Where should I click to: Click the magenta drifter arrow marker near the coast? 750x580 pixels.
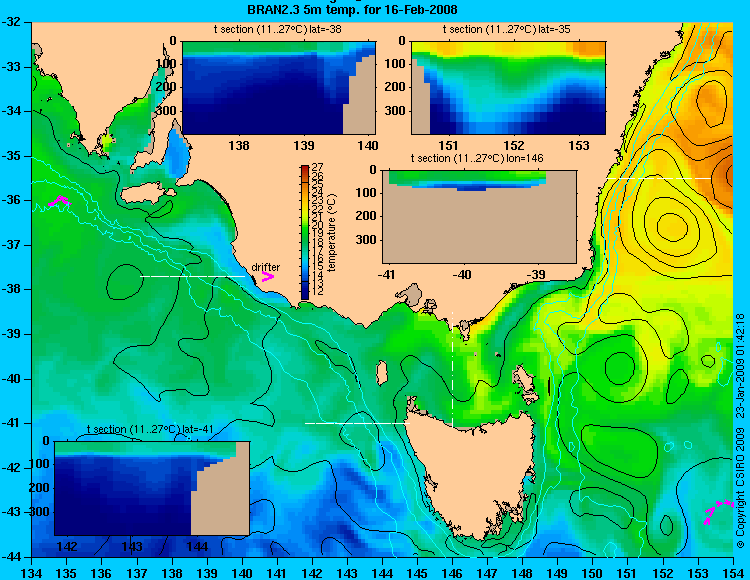point(267,276)
